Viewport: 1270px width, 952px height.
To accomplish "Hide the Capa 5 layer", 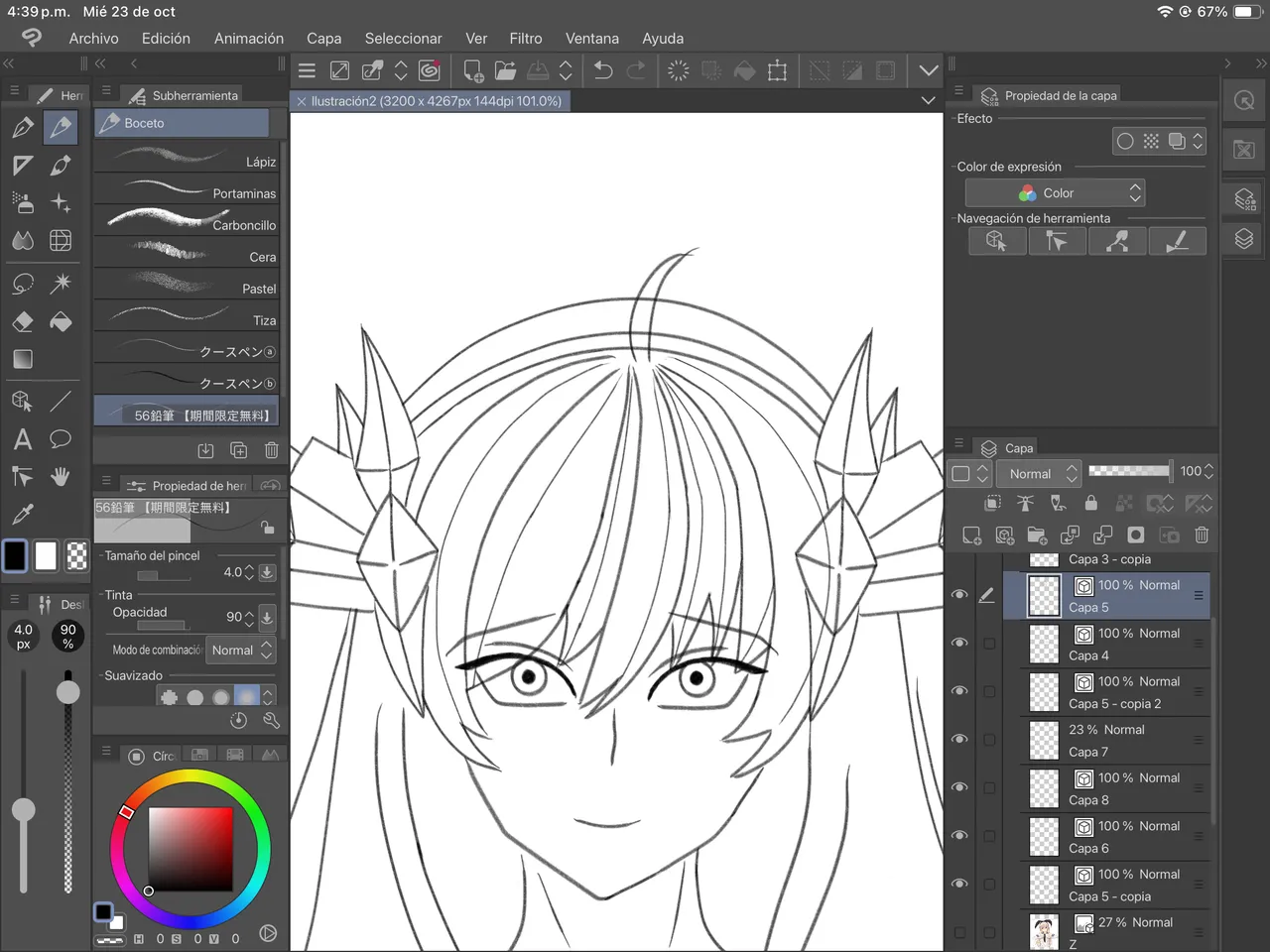I will 959,595.
